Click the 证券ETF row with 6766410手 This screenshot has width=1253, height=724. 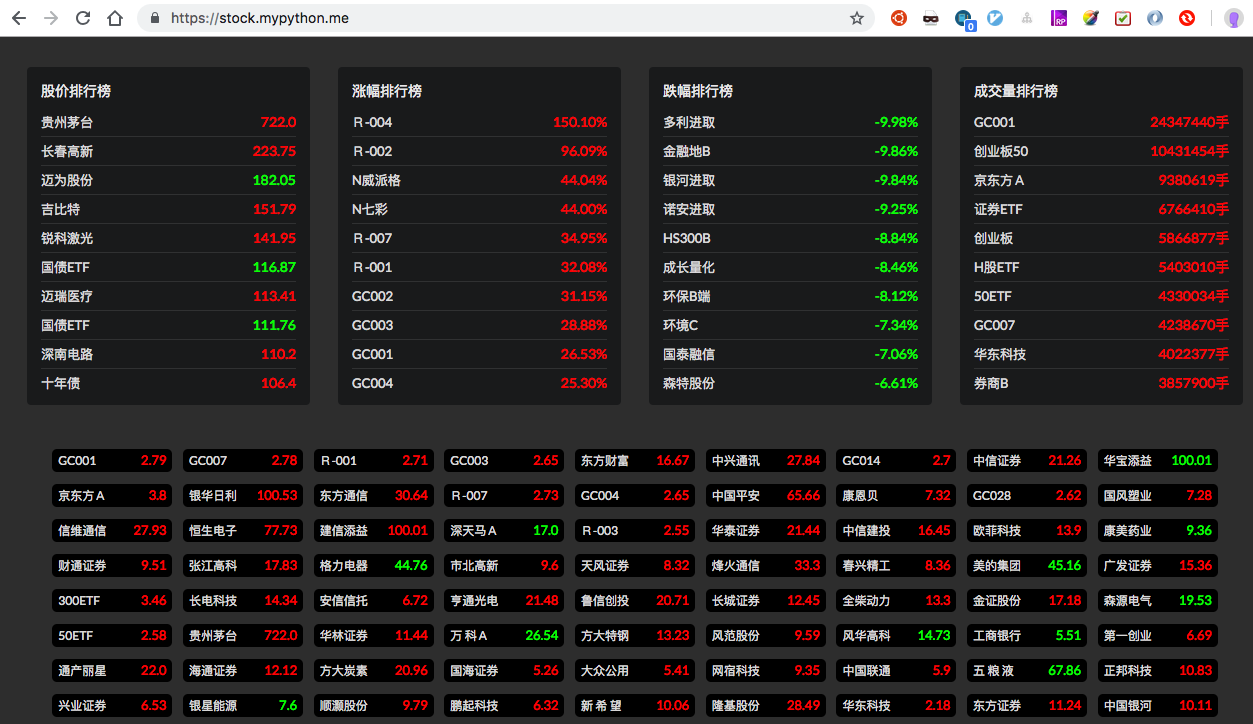(x=1101, y=209)
